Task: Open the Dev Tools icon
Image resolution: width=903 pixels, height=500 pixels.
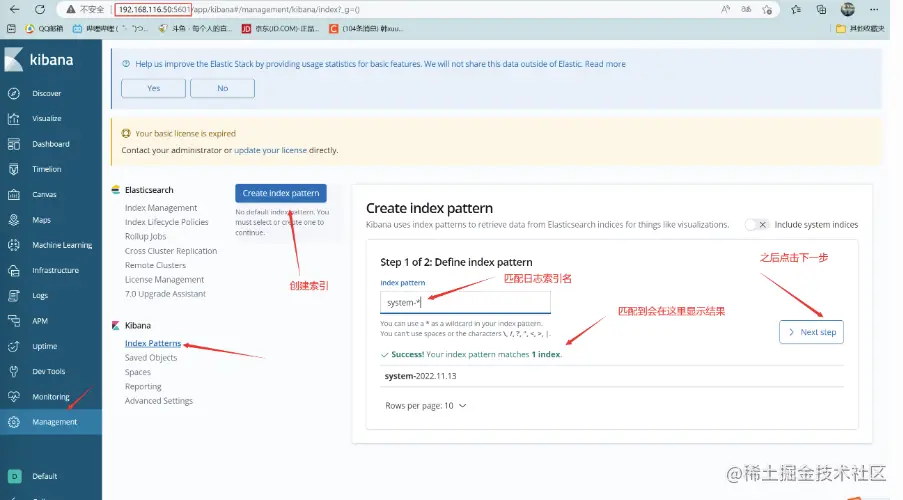Action: (14, 372)
